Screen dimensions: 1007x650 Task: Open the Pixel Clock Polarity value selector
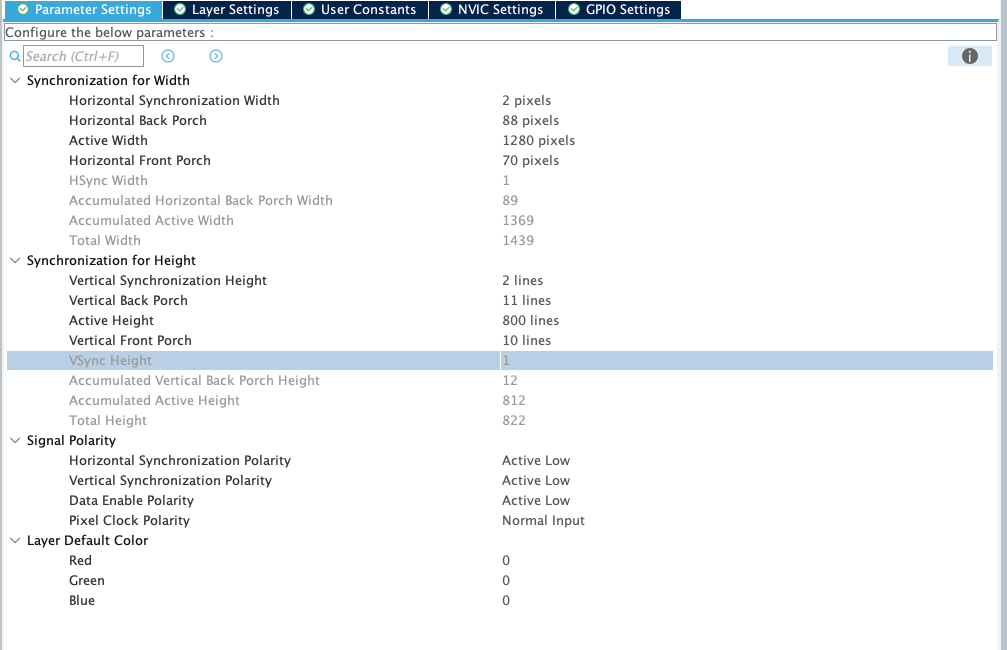[x=543, y=520]
